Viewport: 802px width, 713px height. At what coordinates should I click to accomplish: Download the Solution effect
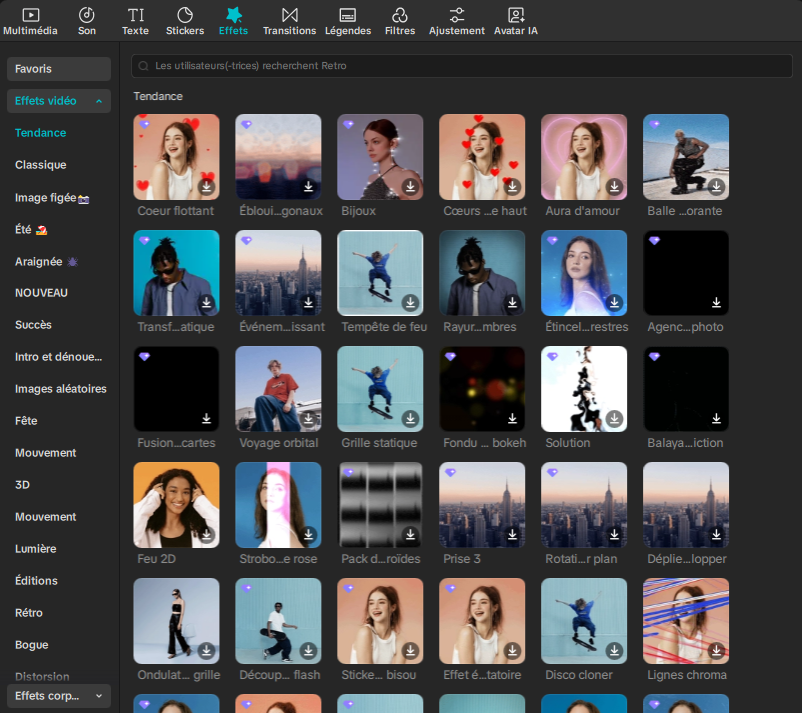tap(614, 419)
